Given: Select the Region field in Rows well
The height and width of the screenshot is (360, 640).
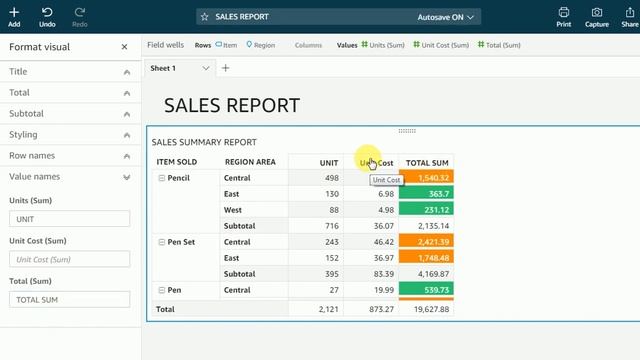Looking at the screenshot, I should pos(260,45).
